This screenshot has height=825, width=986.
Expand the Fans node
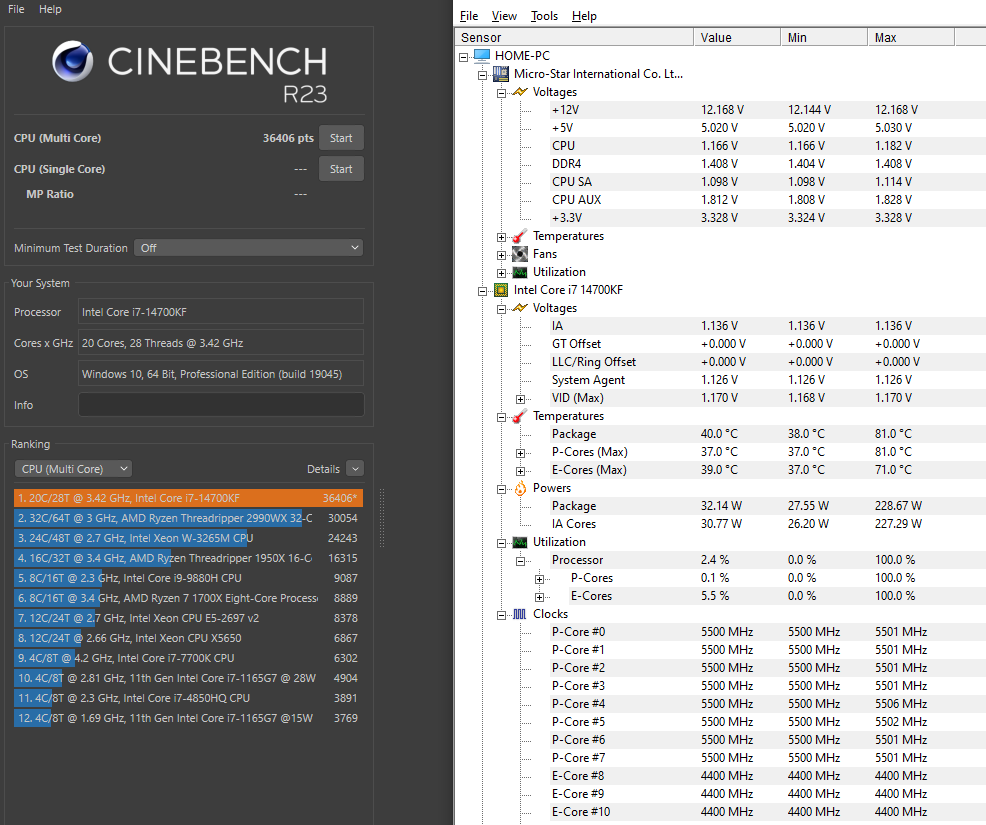[x=501, y=255]
